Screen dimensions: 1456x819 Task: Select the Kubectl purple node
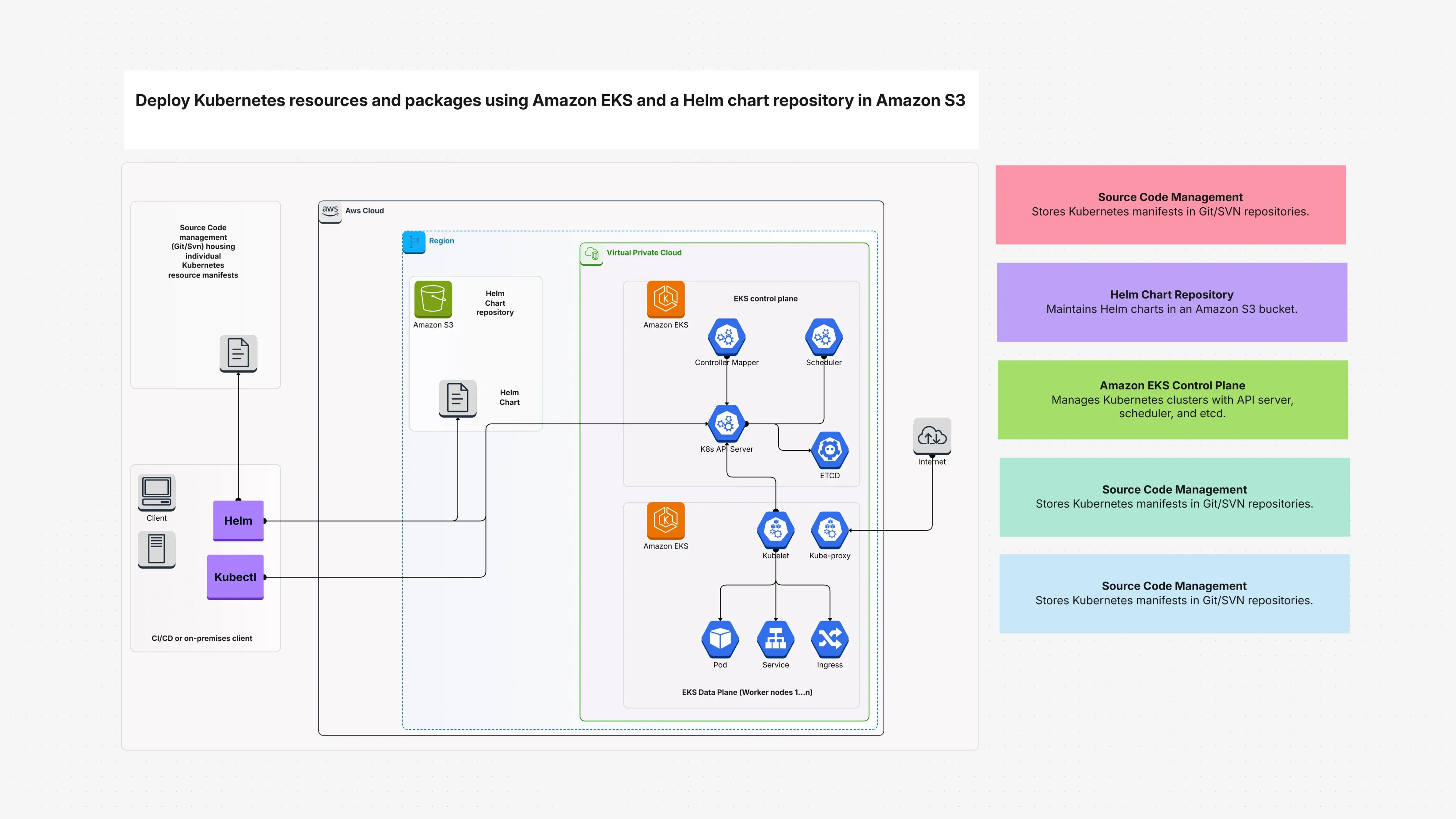[235, 577]
